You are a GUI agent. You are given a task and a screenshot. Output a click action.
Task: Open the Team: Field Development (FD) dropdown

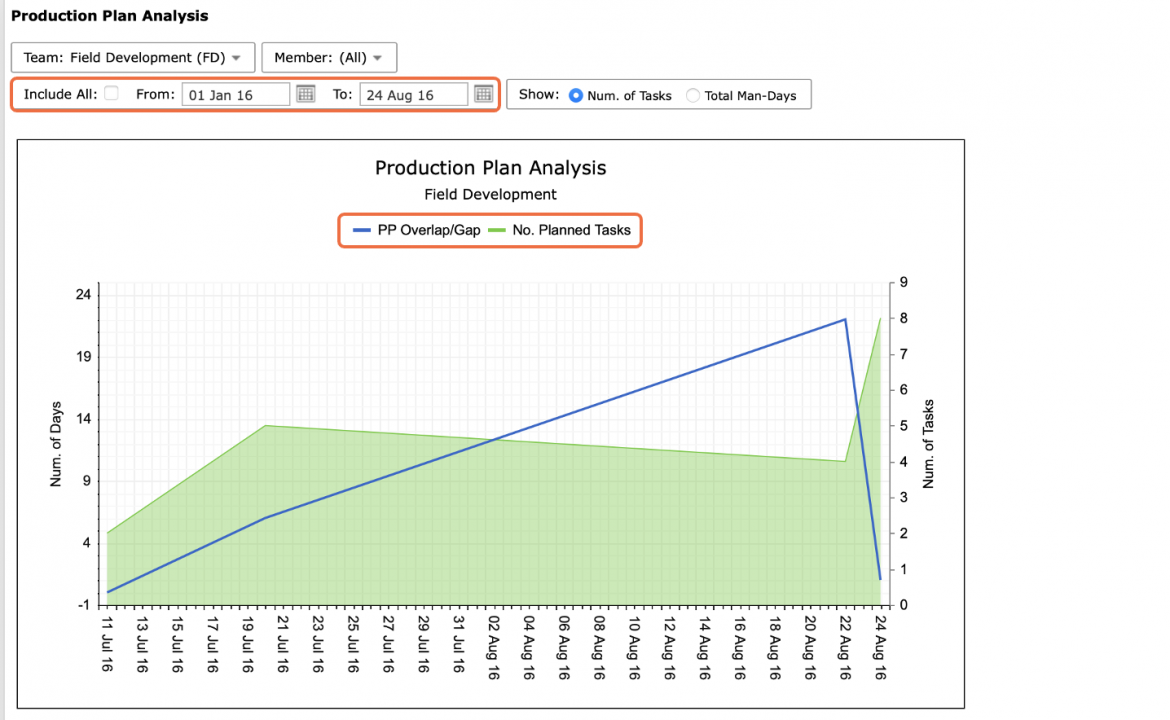(133, 57)
